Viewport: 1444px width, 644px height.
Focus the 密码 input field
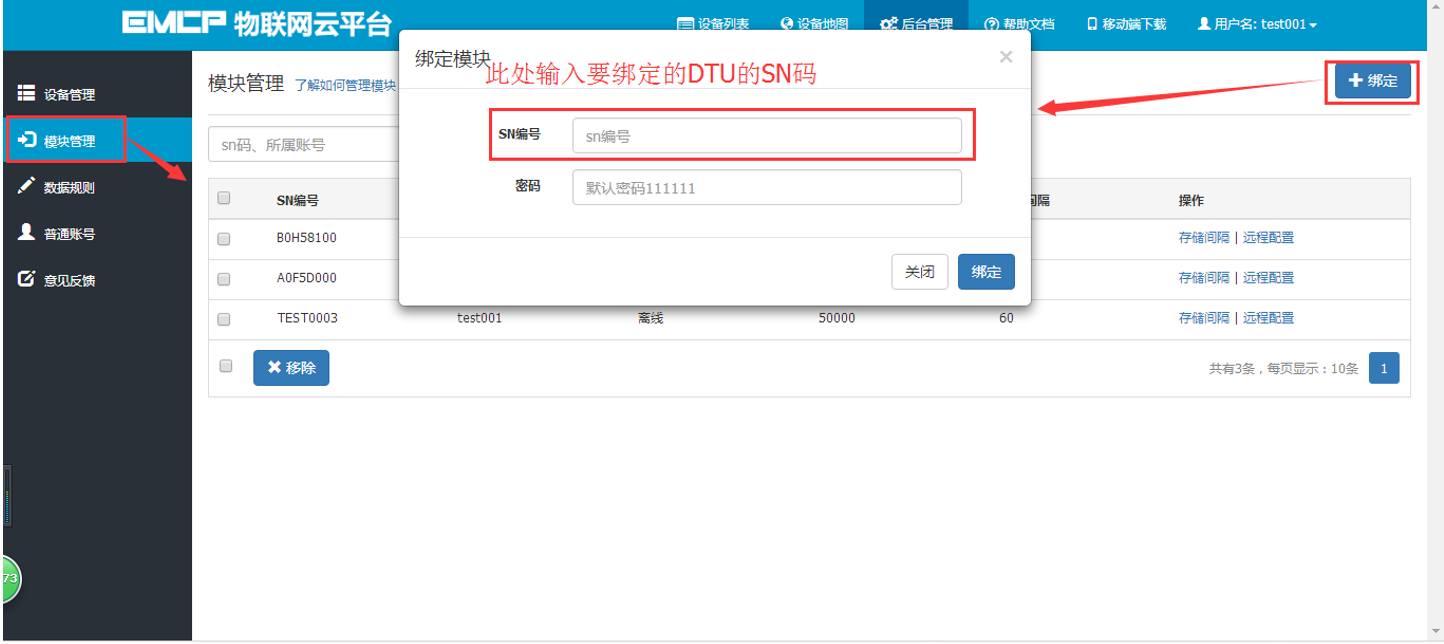(x=767, y=187)
